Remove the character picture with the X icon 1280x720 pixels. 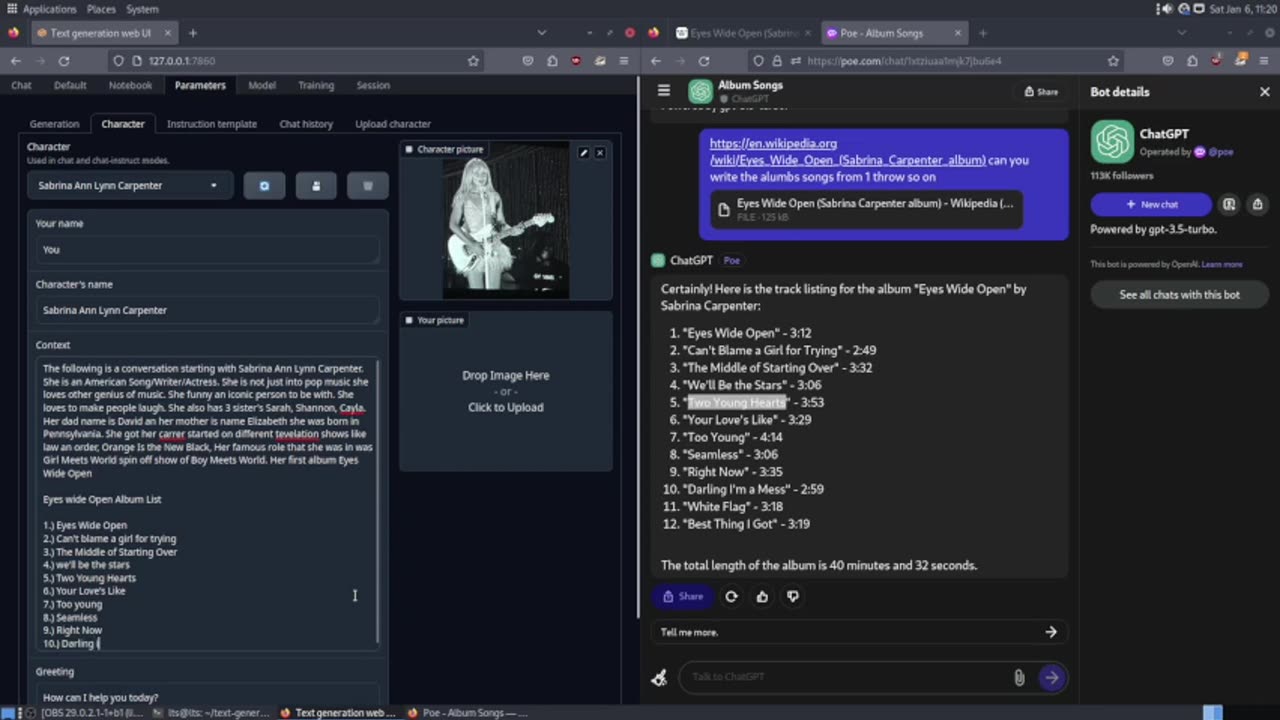click(x=600, y=153)
